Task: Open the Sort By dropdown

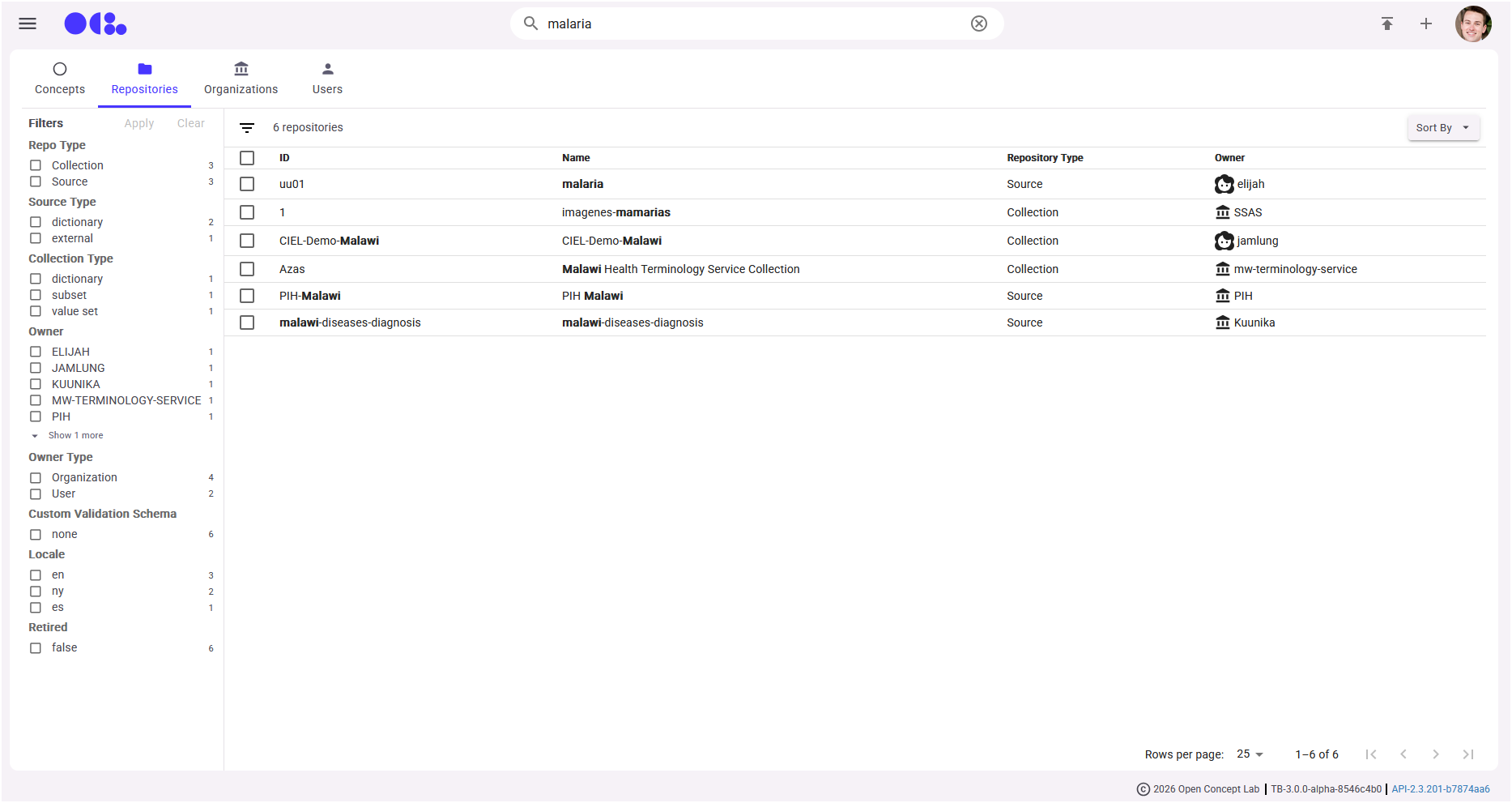Action: tap(1442, 128)
